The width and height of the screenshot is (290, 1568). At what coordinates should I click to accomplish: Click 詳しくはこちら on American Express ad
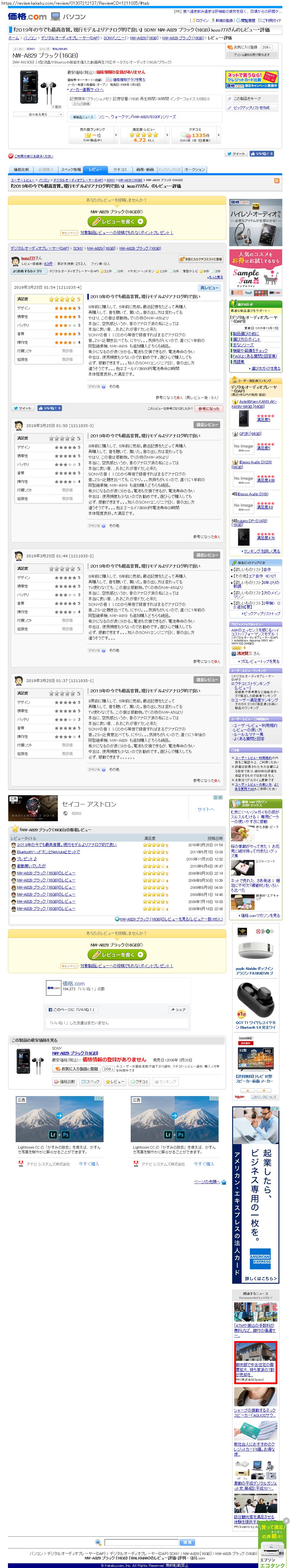pyautogui.click(x=260, y=1278)
